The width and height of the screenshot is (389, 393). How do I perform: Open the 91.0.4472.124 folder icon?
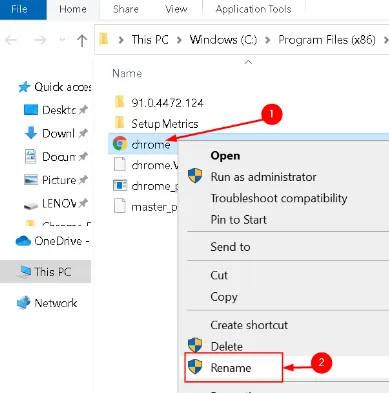[x=119, y=102]
